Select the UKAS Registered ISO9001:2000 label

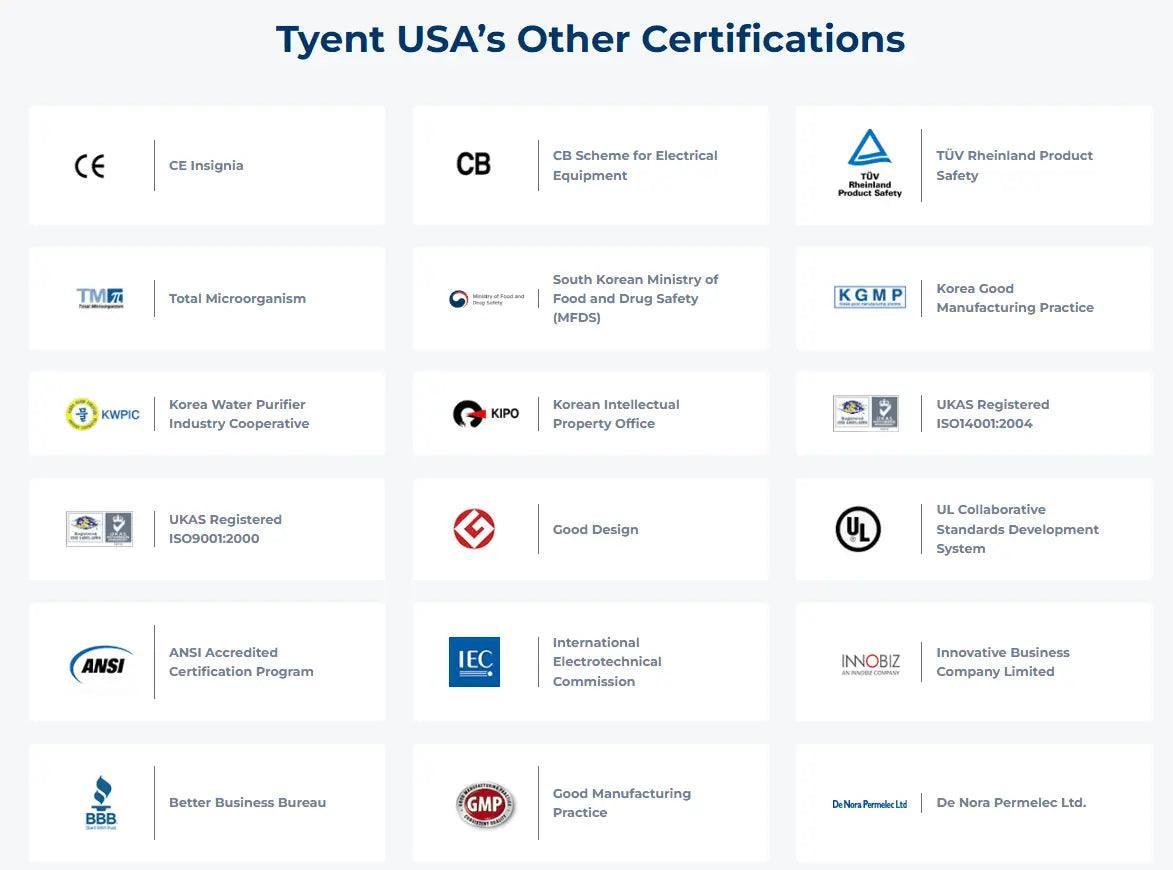coord(225,529)
